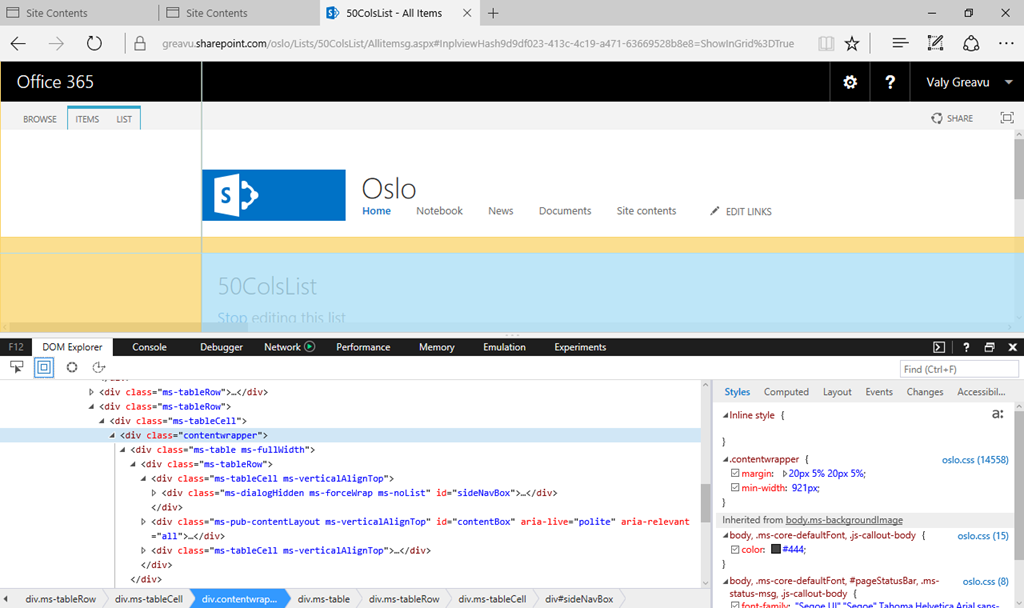Click the #444 color swatch

pyautogui.click(x=776, y=549)
